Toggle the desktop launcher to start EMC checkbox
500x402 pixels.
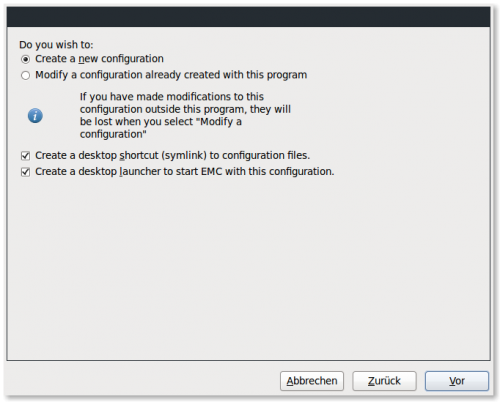[25, 172]
